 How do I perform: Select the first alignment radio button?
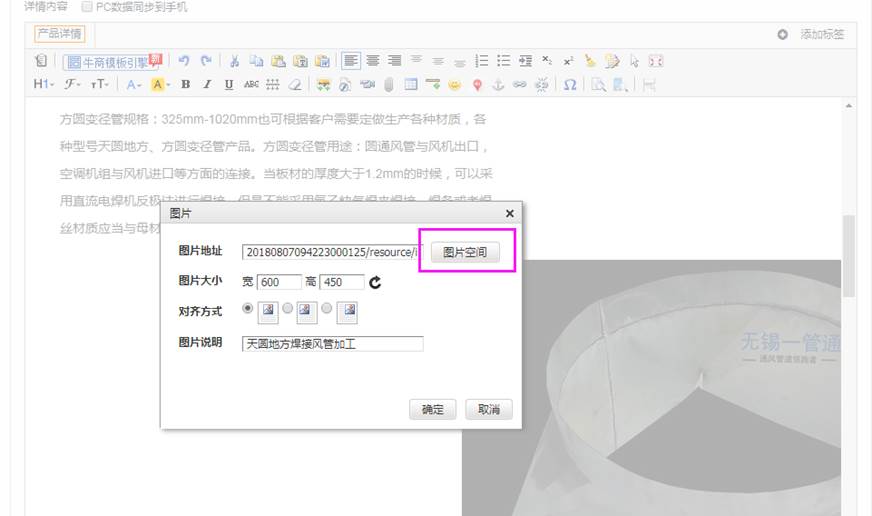tap(247, 308)
